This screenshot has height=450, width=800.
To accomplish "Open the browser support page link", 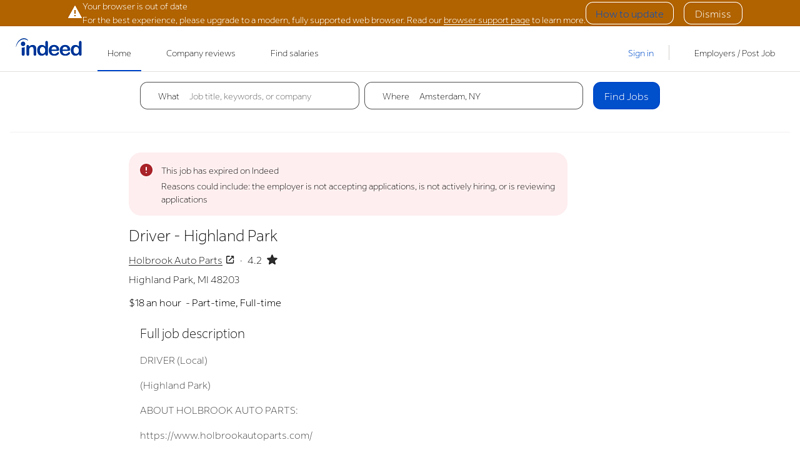I will click(486, 20).
